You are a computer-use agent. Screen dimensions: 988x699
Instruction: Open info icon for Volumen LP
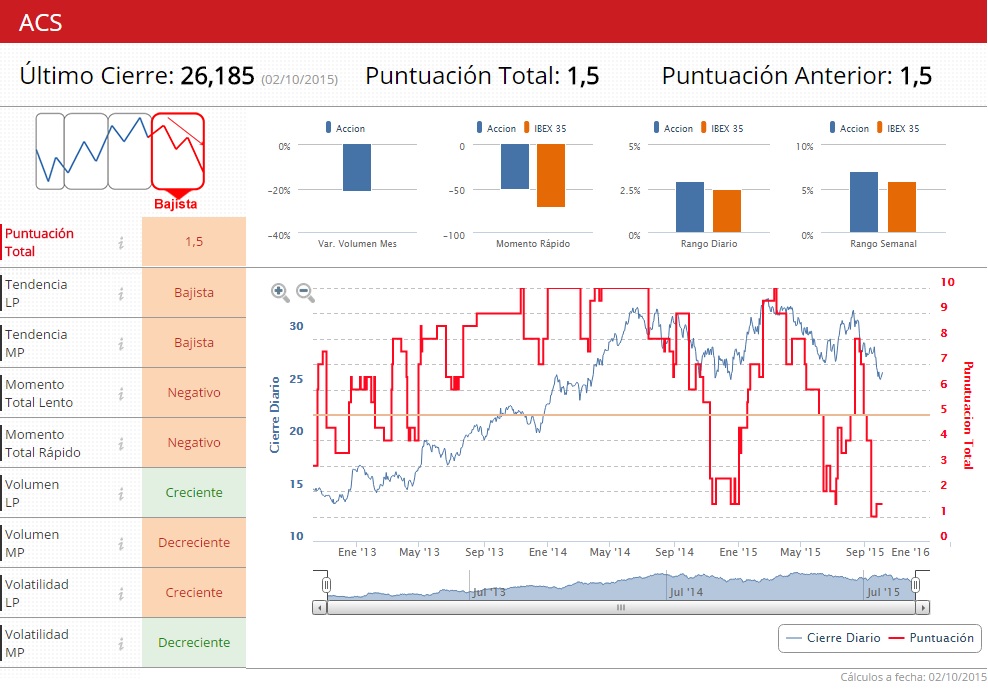[x=121, y=494]
